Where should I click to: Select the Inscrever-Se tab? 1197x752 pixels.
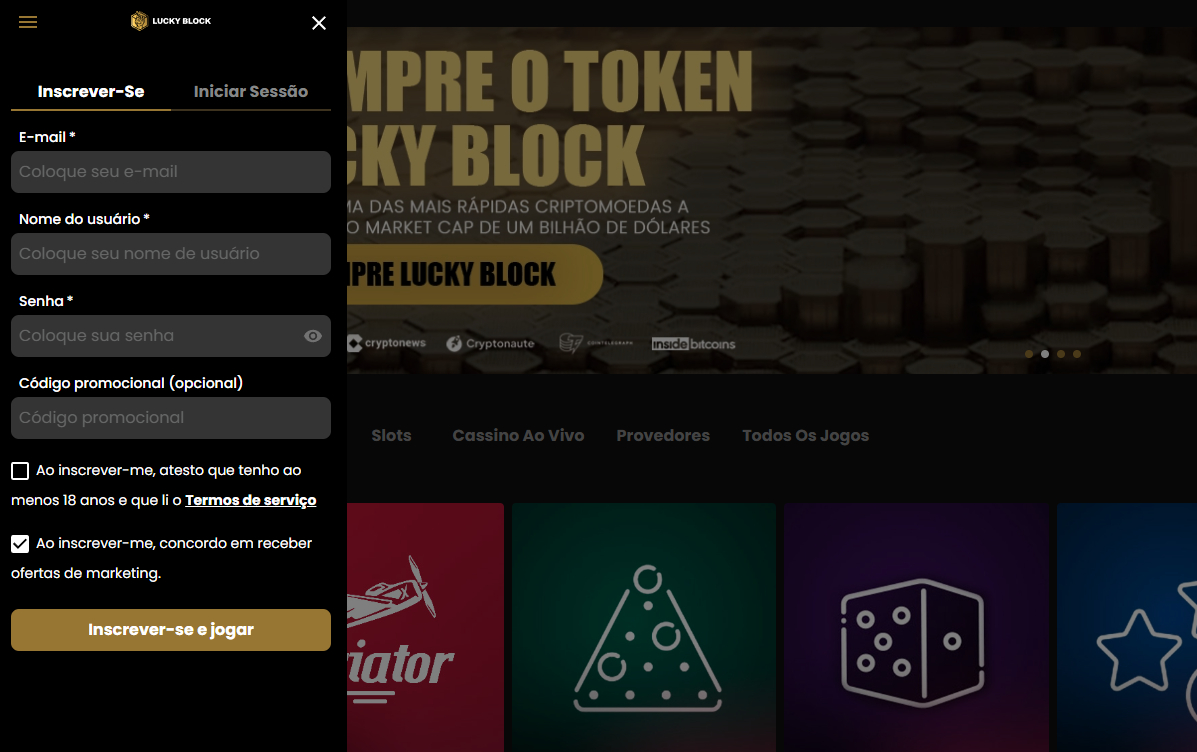click(91, 92)
